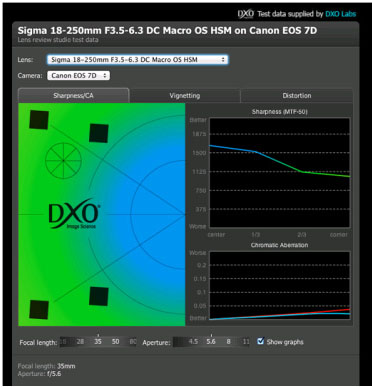Image resolution: width=372 pixels, height=387 pixels.
Task: Click the DXO Image Science logo on chart
Action: tap(74, 214)
